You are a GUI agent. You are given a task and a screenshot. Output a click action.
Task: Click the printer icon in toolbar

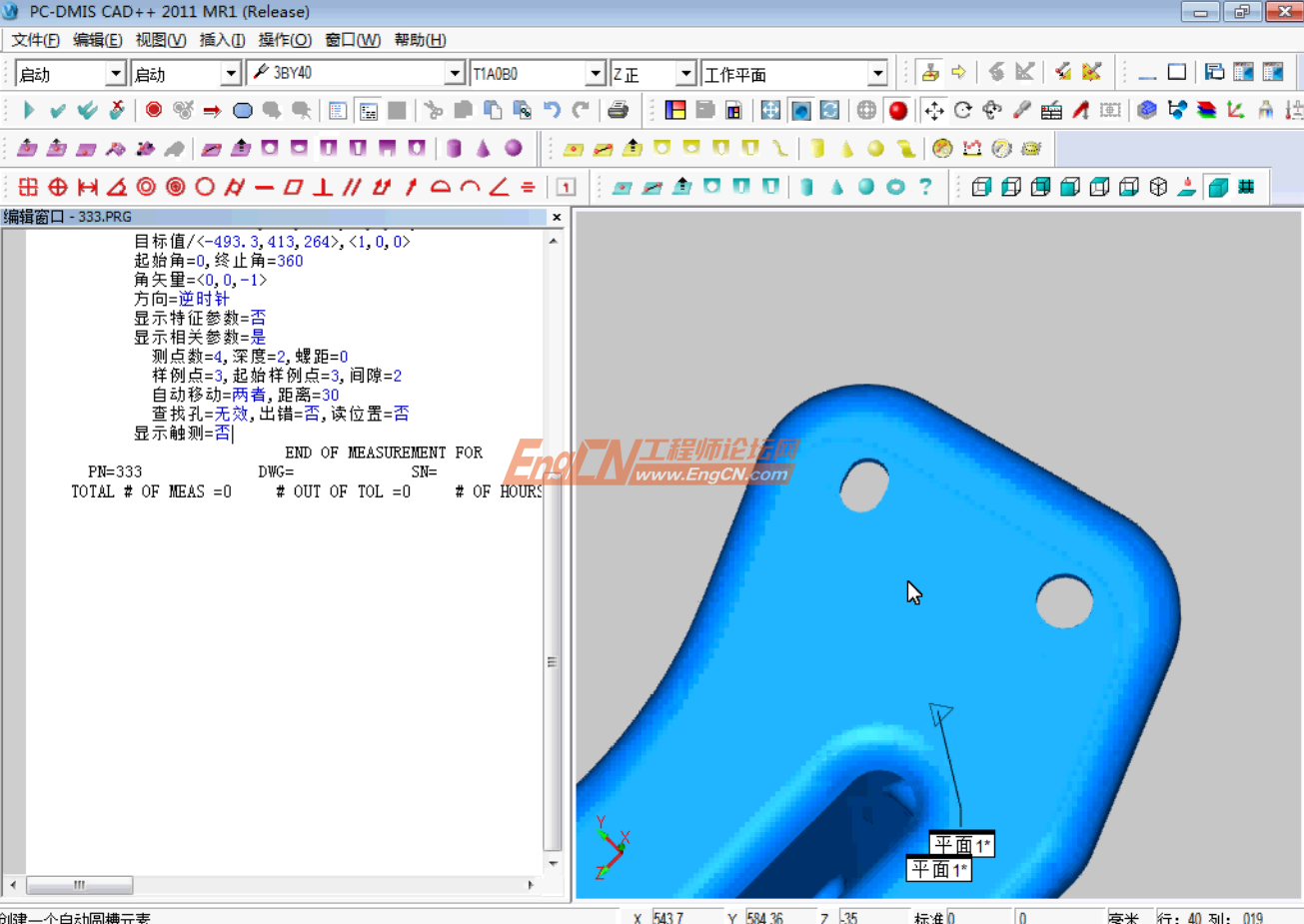[618, 110]
